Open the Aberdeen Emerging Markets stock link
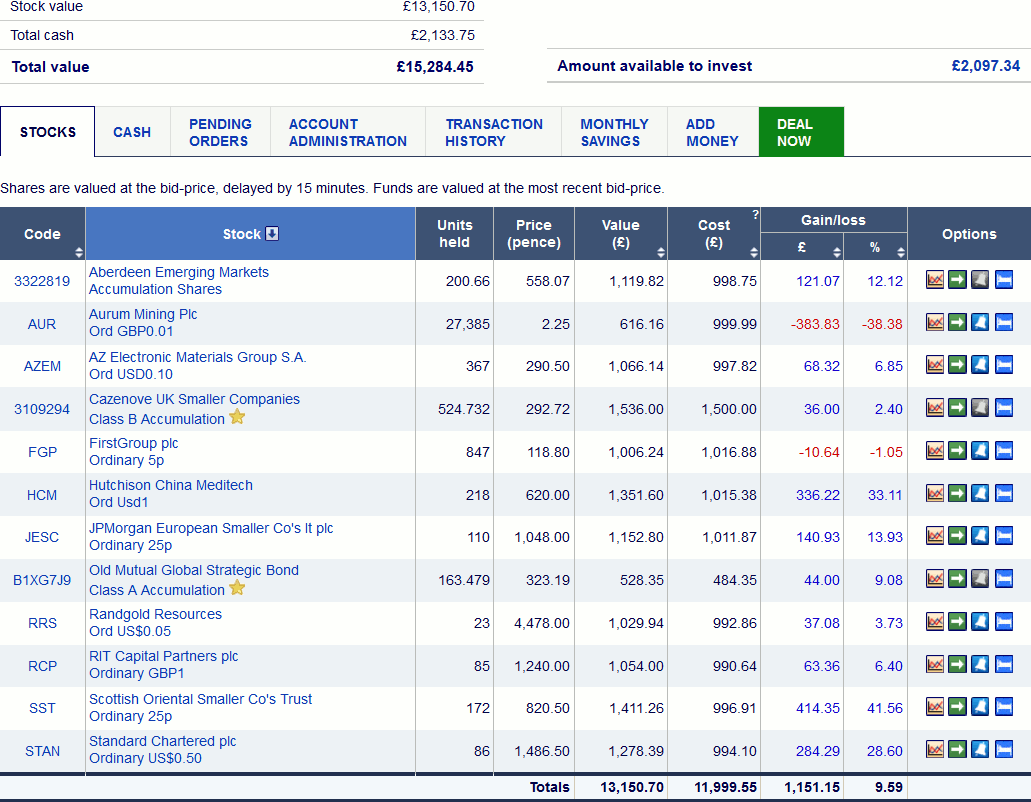Image resolution: width=1031 pixels, height=802 pixels. tap(179, 281)
